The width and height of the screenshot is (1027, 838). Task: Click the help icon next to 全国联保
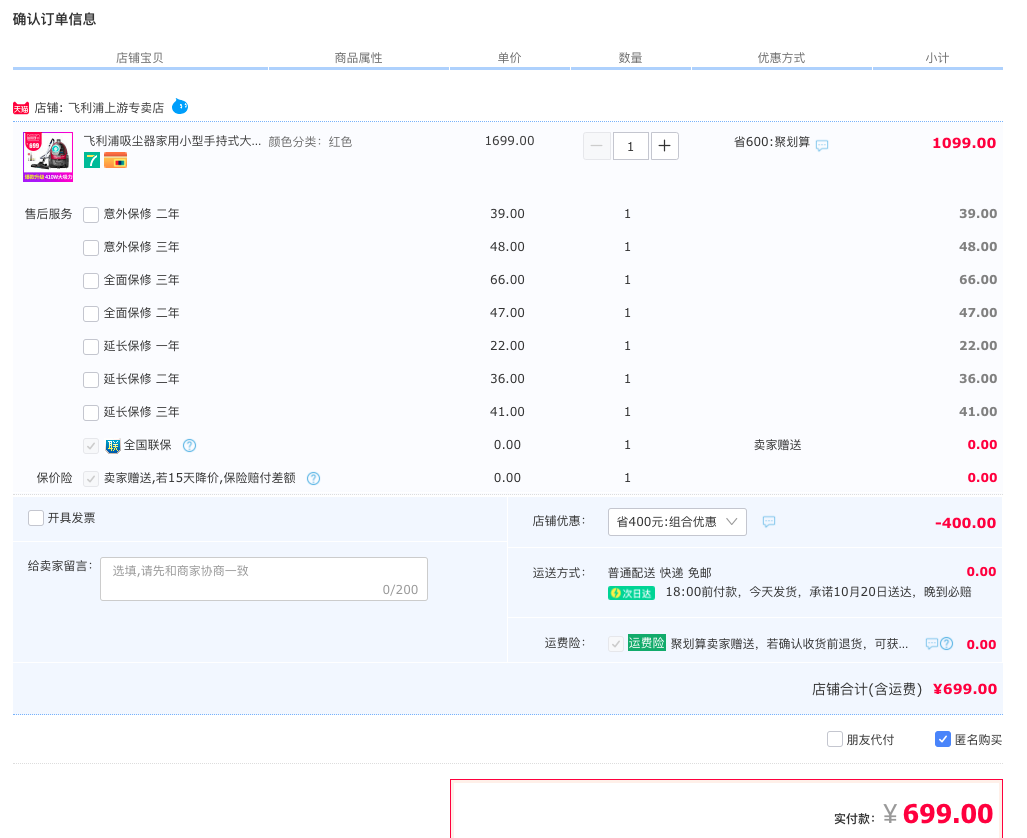click(x=189, y=446)
